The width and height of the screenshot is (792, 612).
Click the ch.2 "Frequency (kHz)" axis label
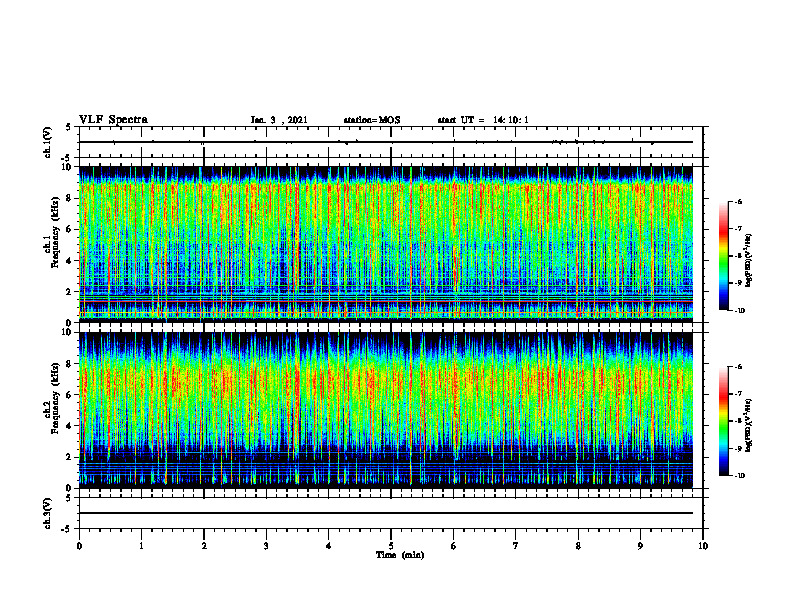(55, 398)
